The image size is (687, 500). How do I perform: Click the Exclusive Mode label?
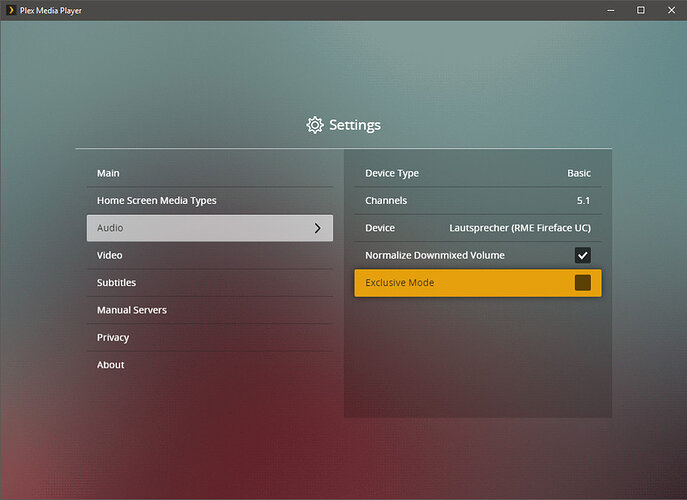[400, 283]
